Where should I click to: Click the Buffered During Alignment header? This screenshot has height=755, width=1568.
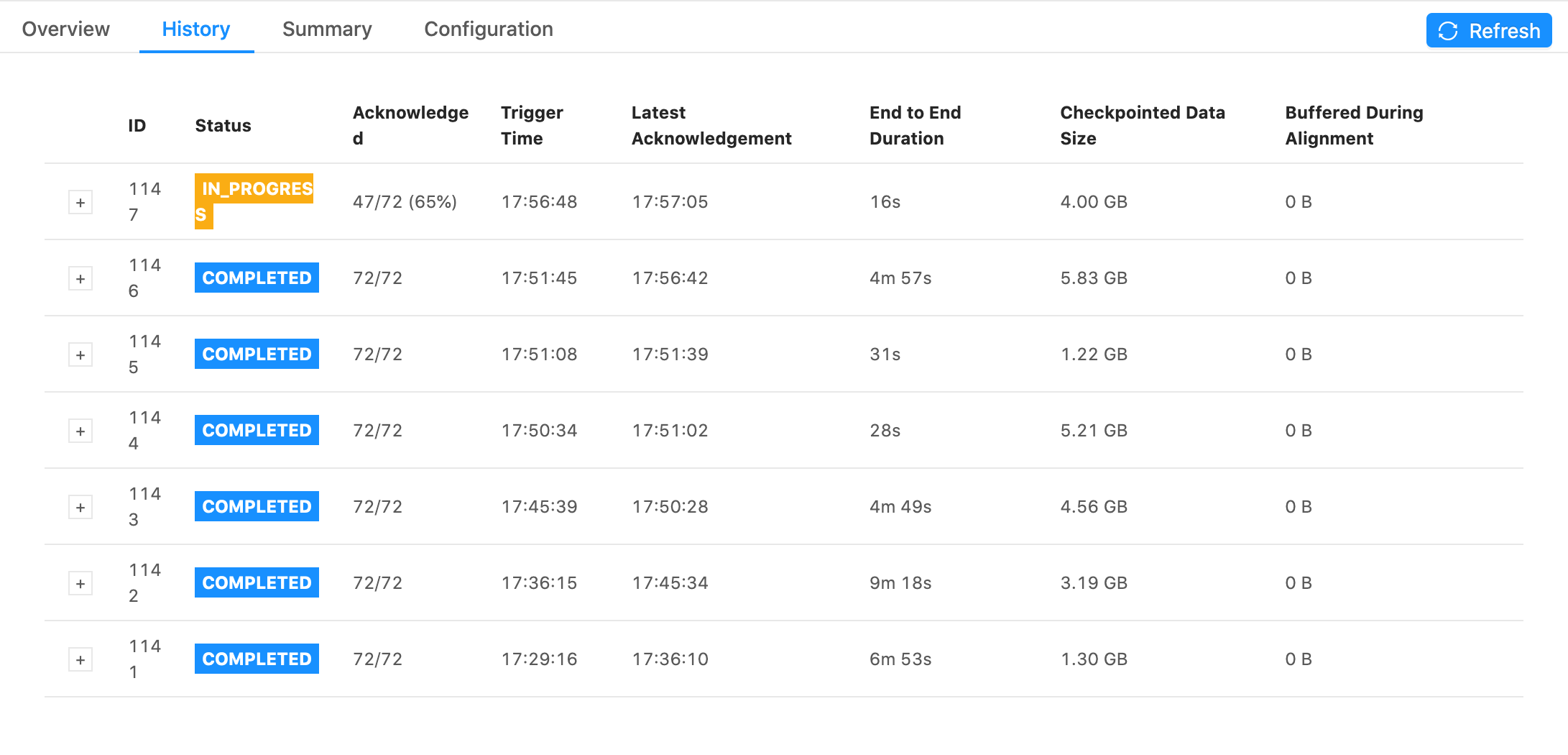point(1354,125)
